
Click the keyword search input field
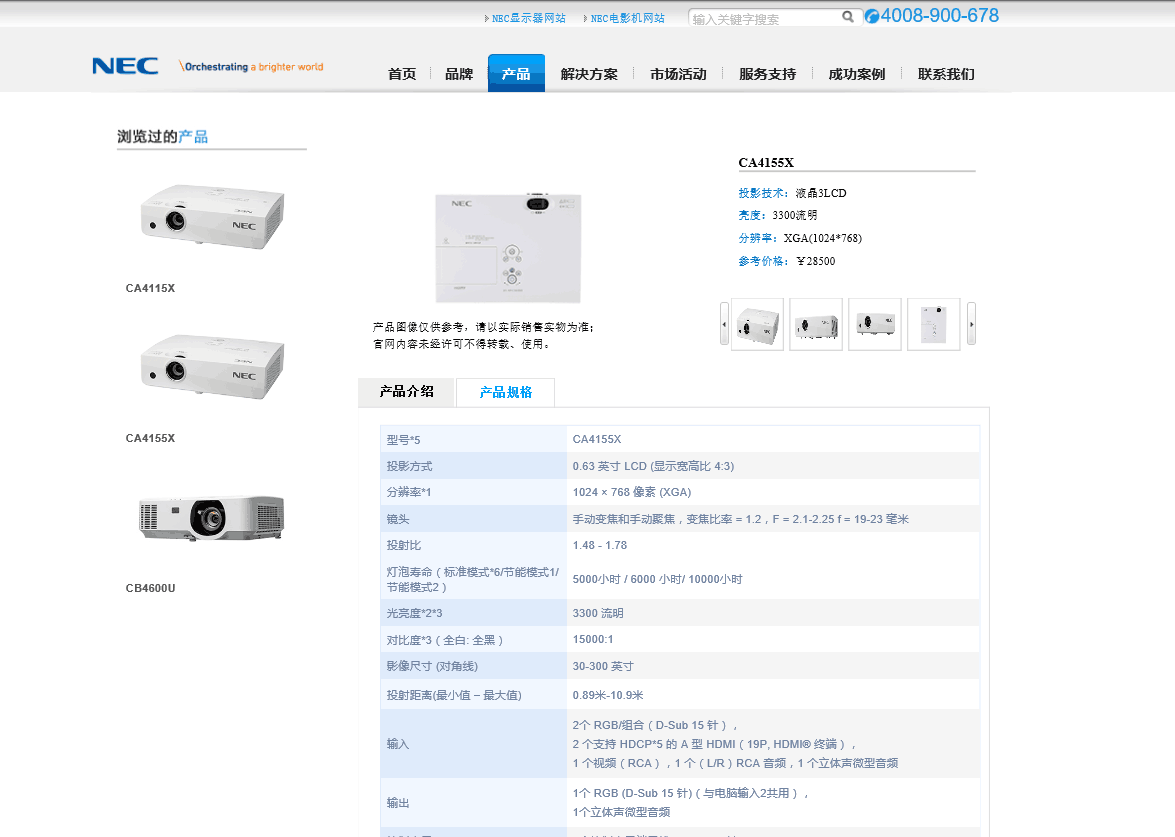[x=762, y=18]
